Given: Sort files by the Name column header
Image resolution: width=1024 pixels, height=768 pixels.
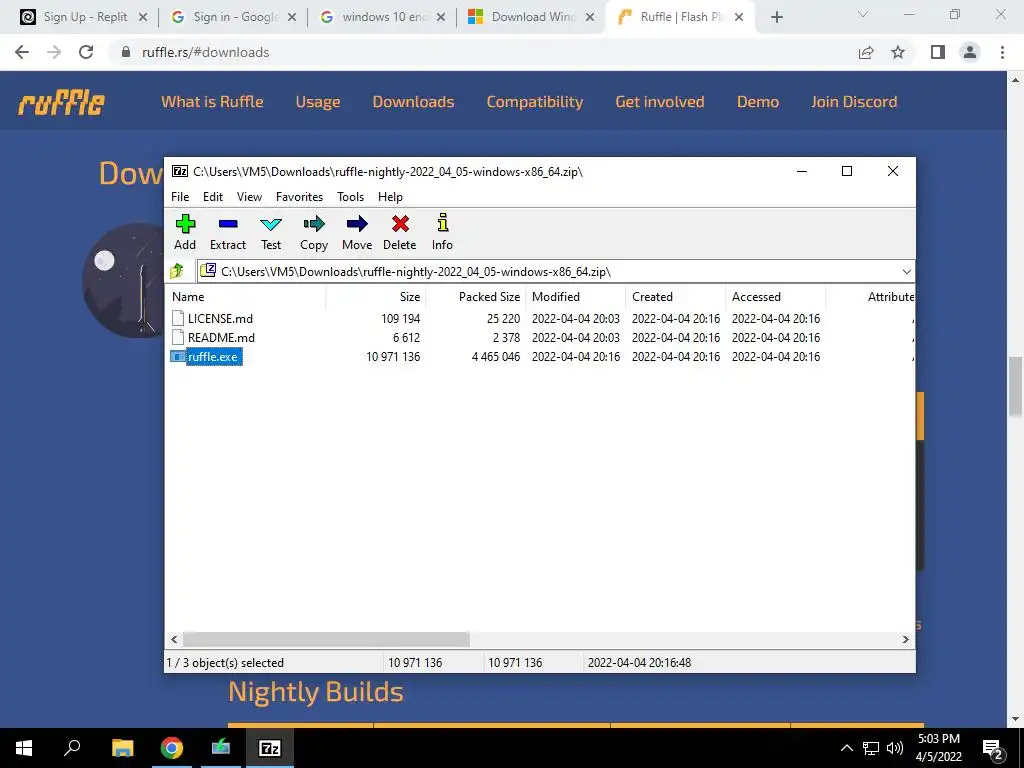Looking at the screenshot, I should [x=246, y=296].
